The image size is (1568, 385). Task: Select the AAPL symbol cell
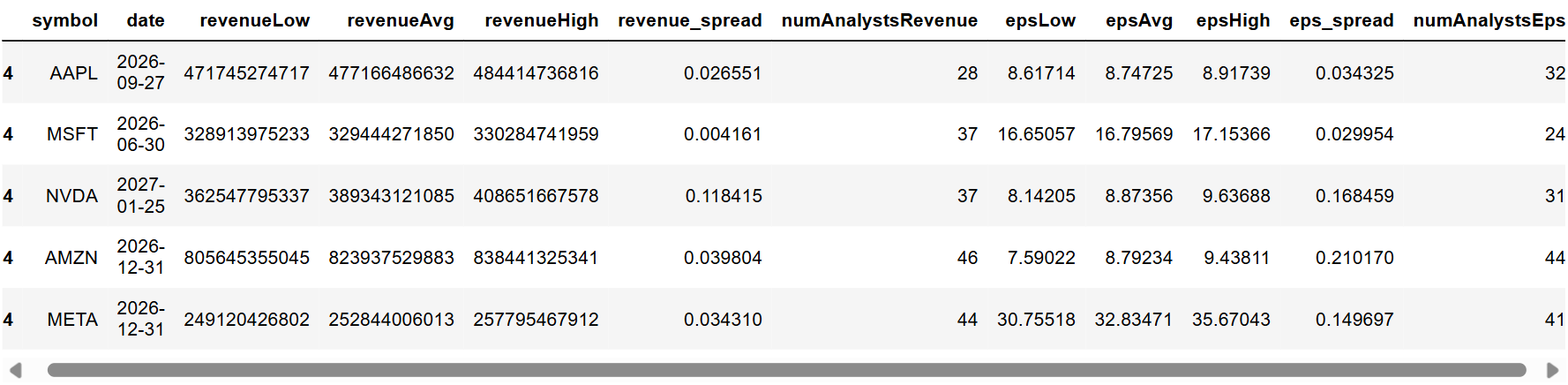click(x=74, y=73)
